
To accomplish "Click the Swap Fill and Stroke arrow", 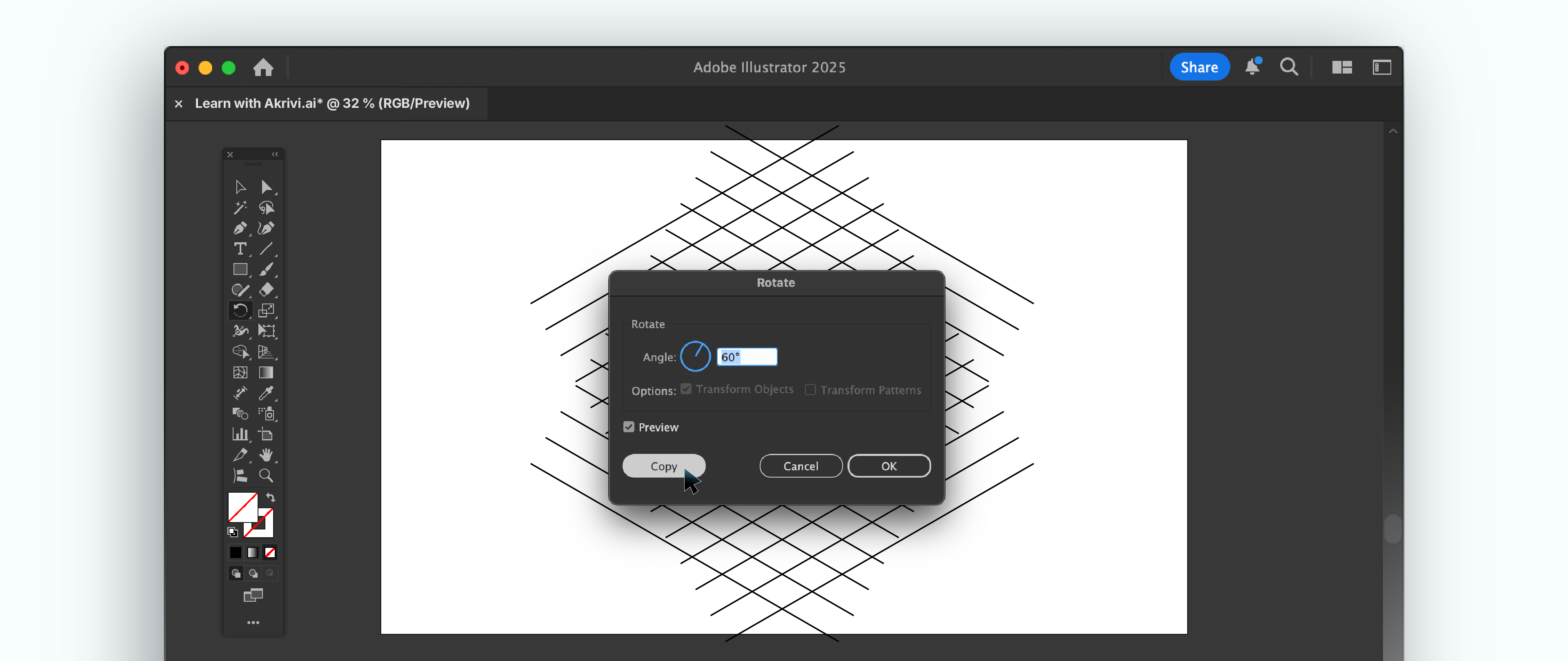I will pyautogui.click(x=271, y=498).
